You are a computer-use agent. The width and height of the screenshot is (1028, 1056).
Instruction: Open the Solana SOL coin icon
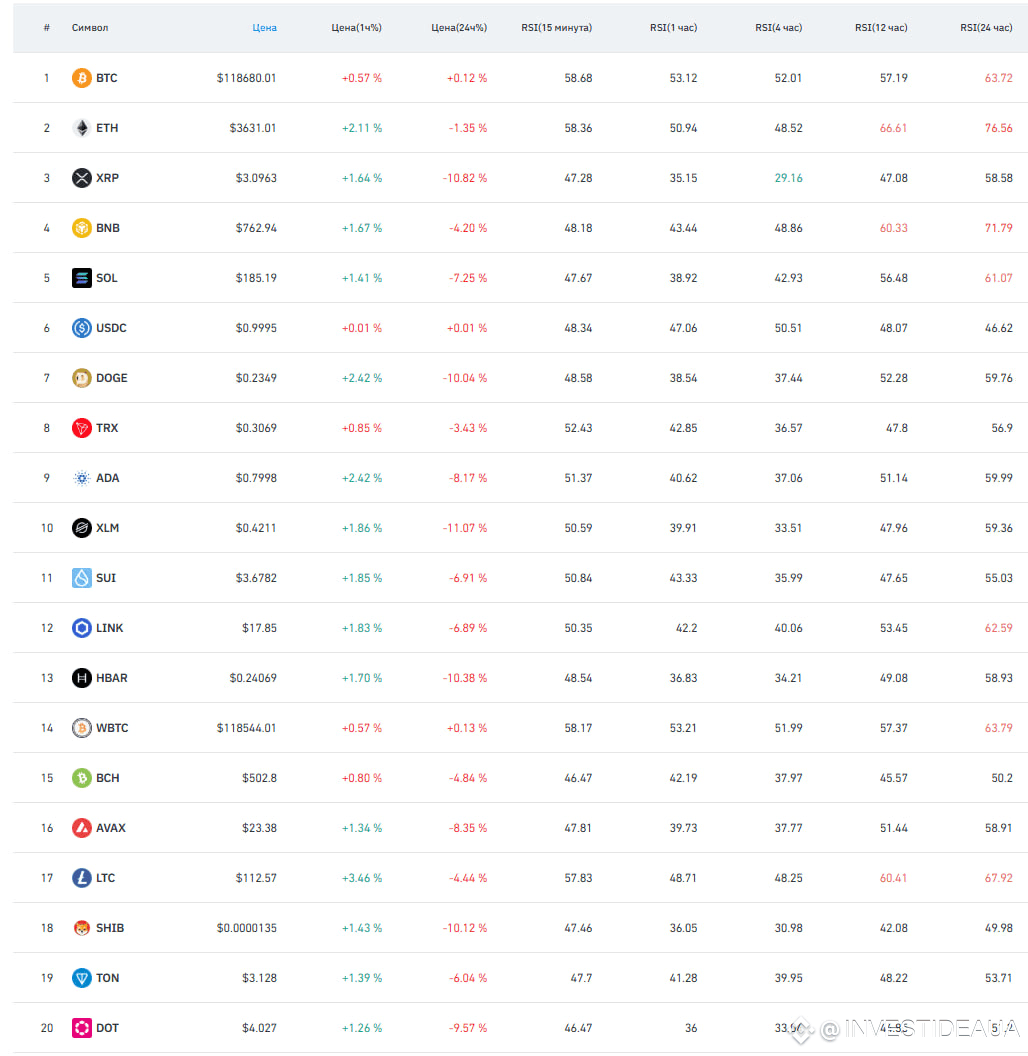point(82,277)
